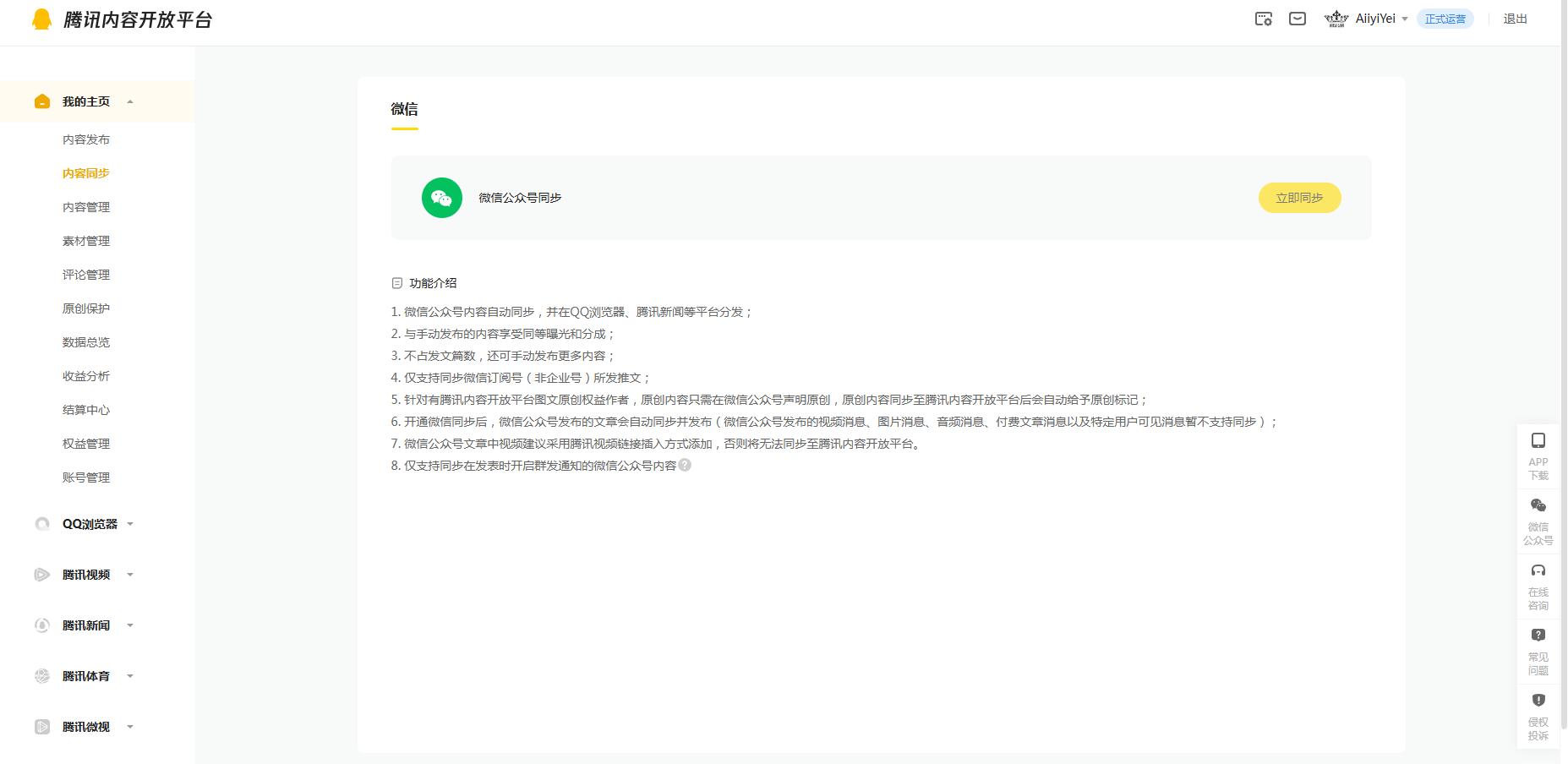1568x764 pixels.
Task: Open 评论管理 in sidebar
Action: [x=86, y=275]
